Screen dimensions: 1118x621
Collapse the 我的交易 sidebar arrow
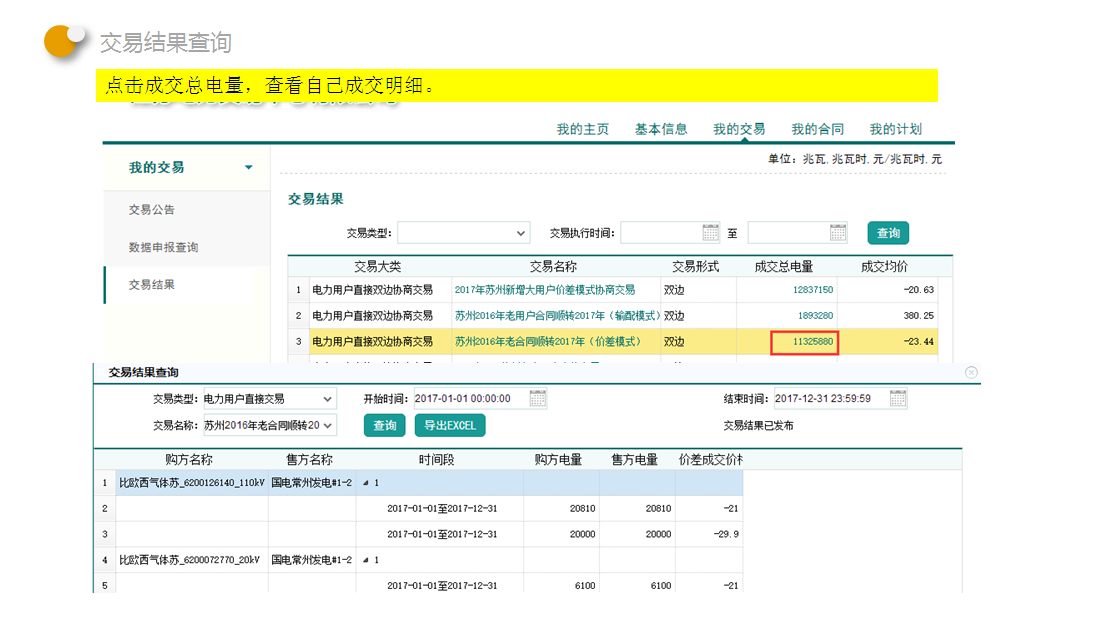click(249, 168)
